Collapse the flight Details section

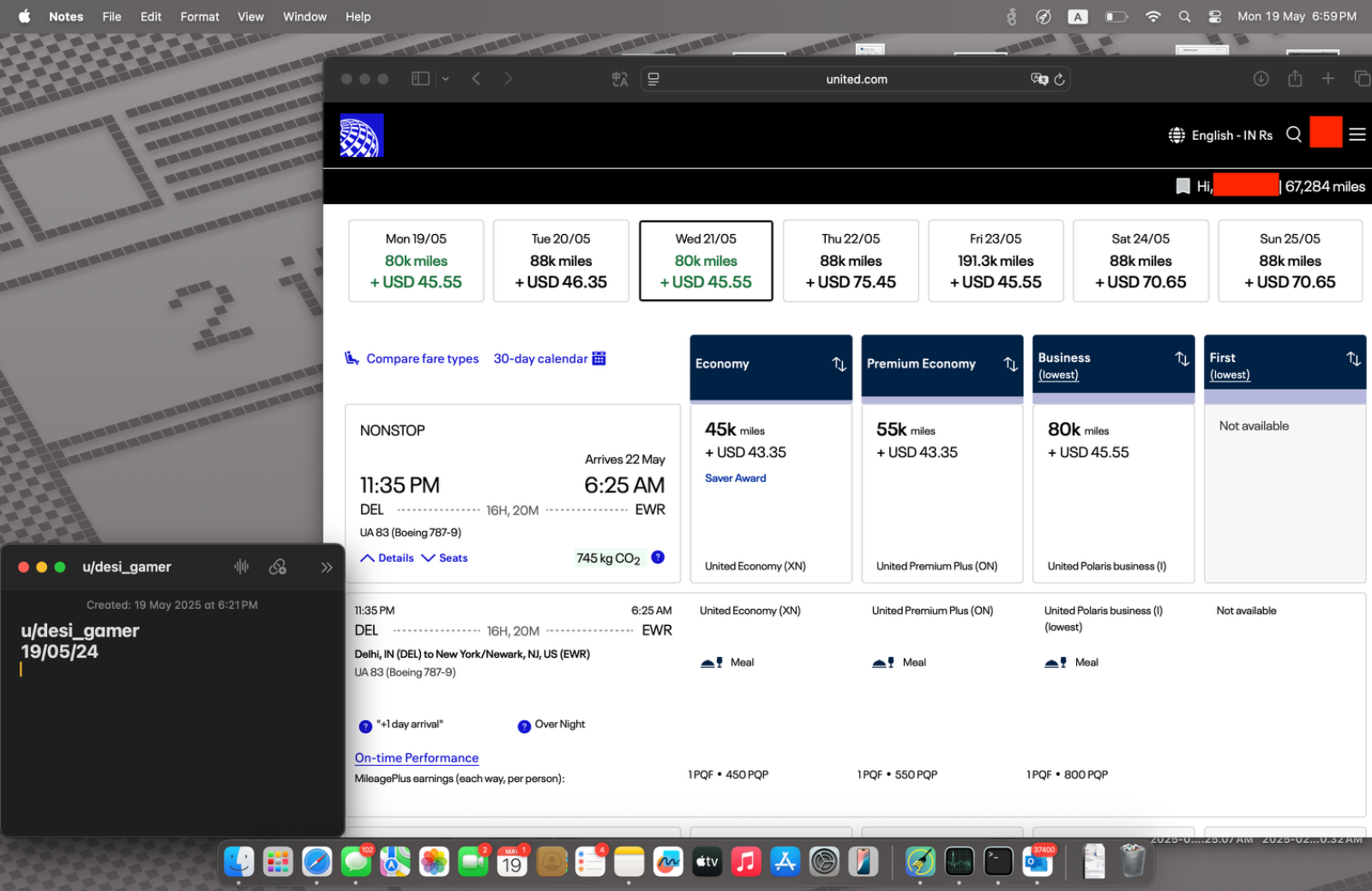click(x=387, y=557)
